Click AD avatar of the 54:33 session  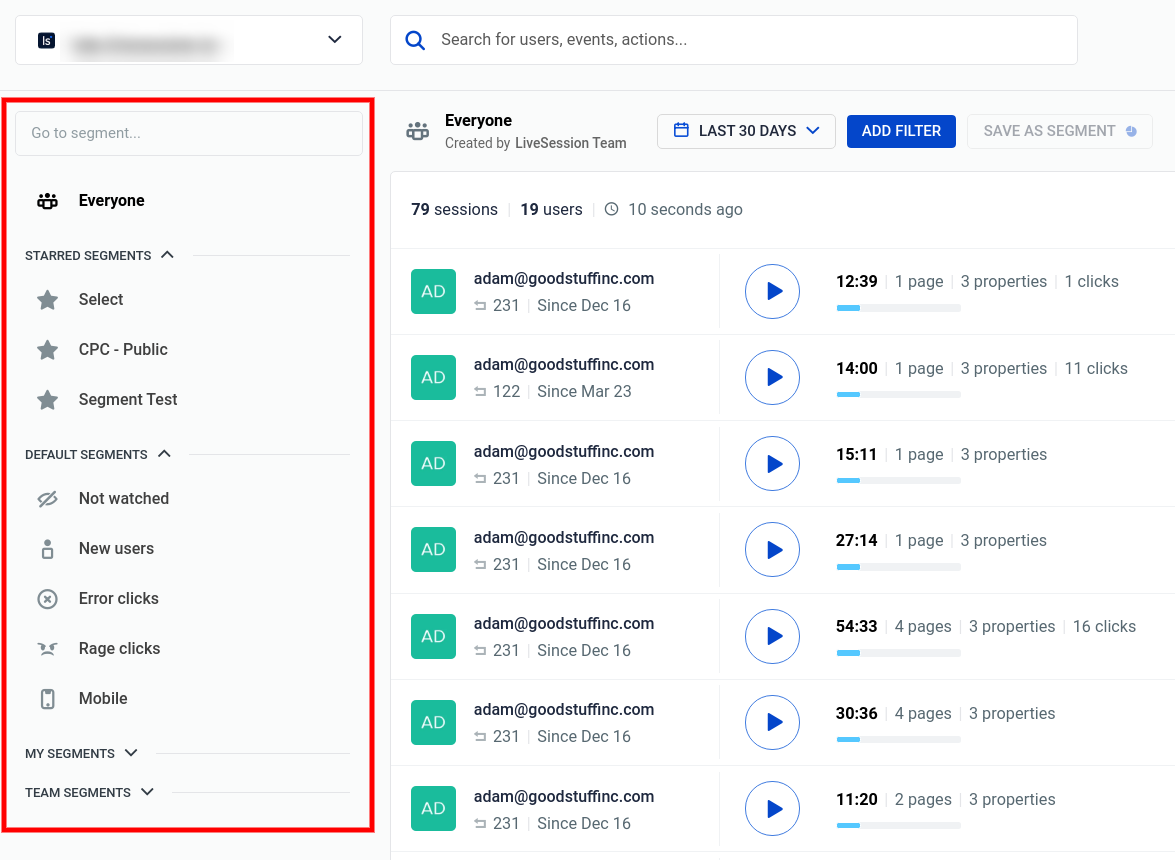[433, 636]
